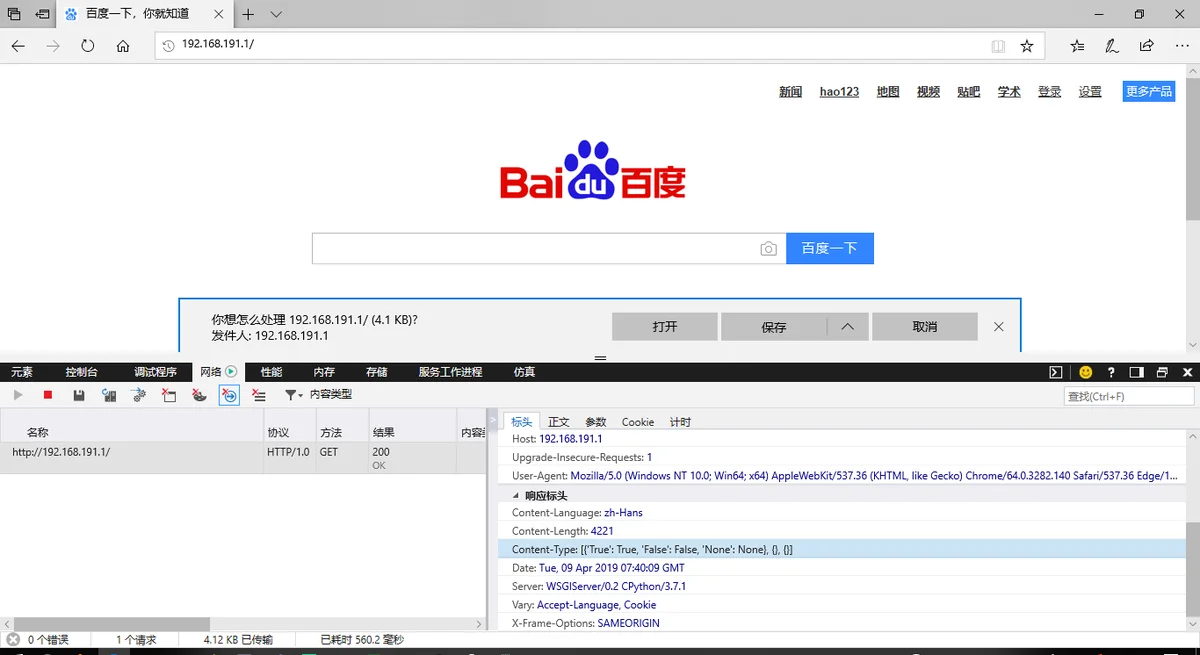
Task: Show the 正文 request detail tab
Action: [x=559, y=422]
